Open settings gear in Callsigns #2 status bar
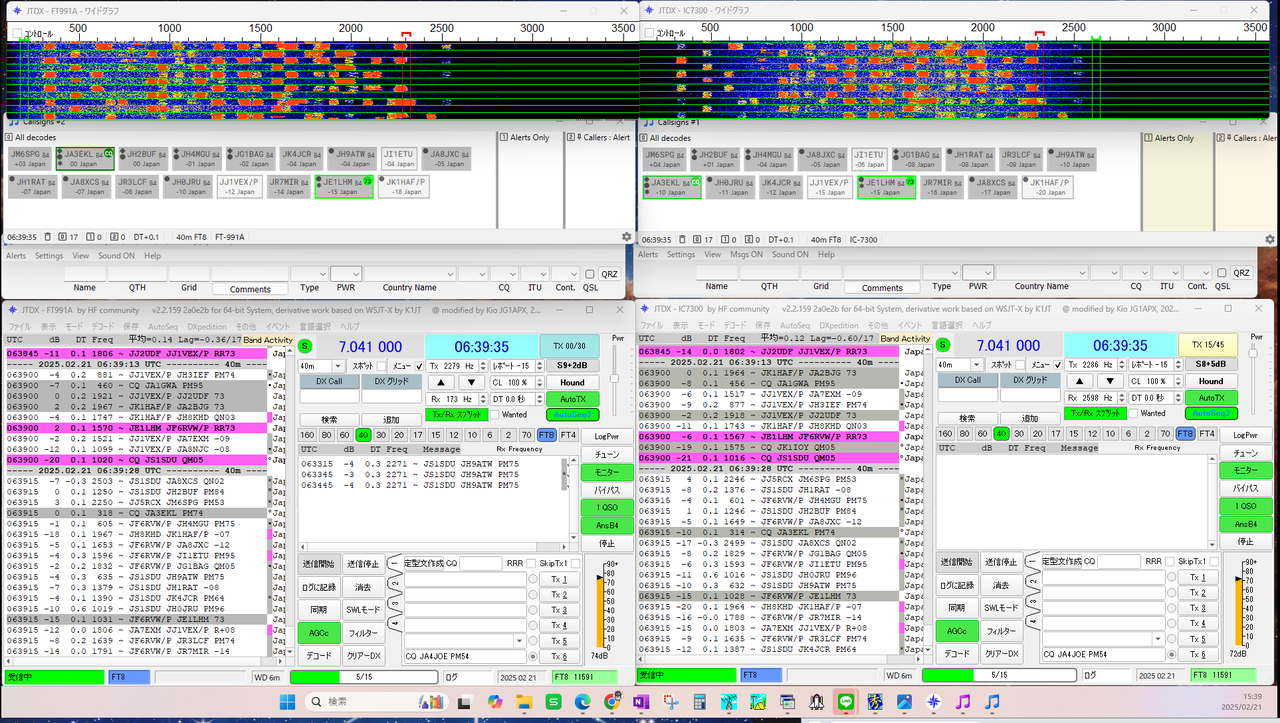This screenshot has width=1280, height=723. pyautogui.click(x=627, y=237)
